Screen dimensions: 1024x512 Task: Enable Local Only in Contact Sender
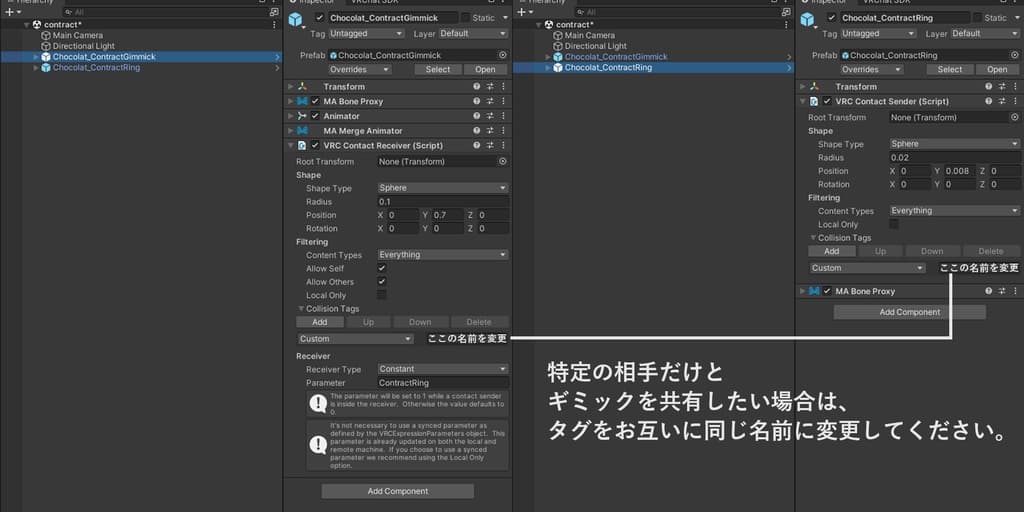[x=894, y=225]
